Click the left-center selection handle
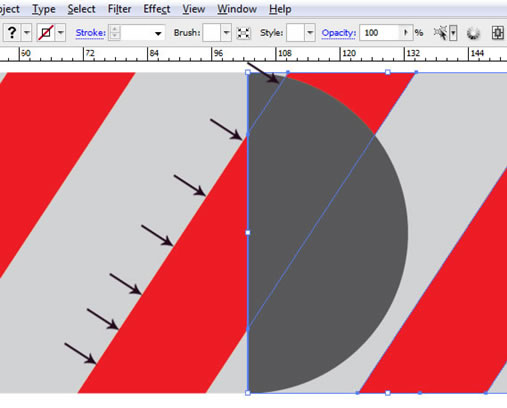Screen dimensions: 507x408 [248, 232]
